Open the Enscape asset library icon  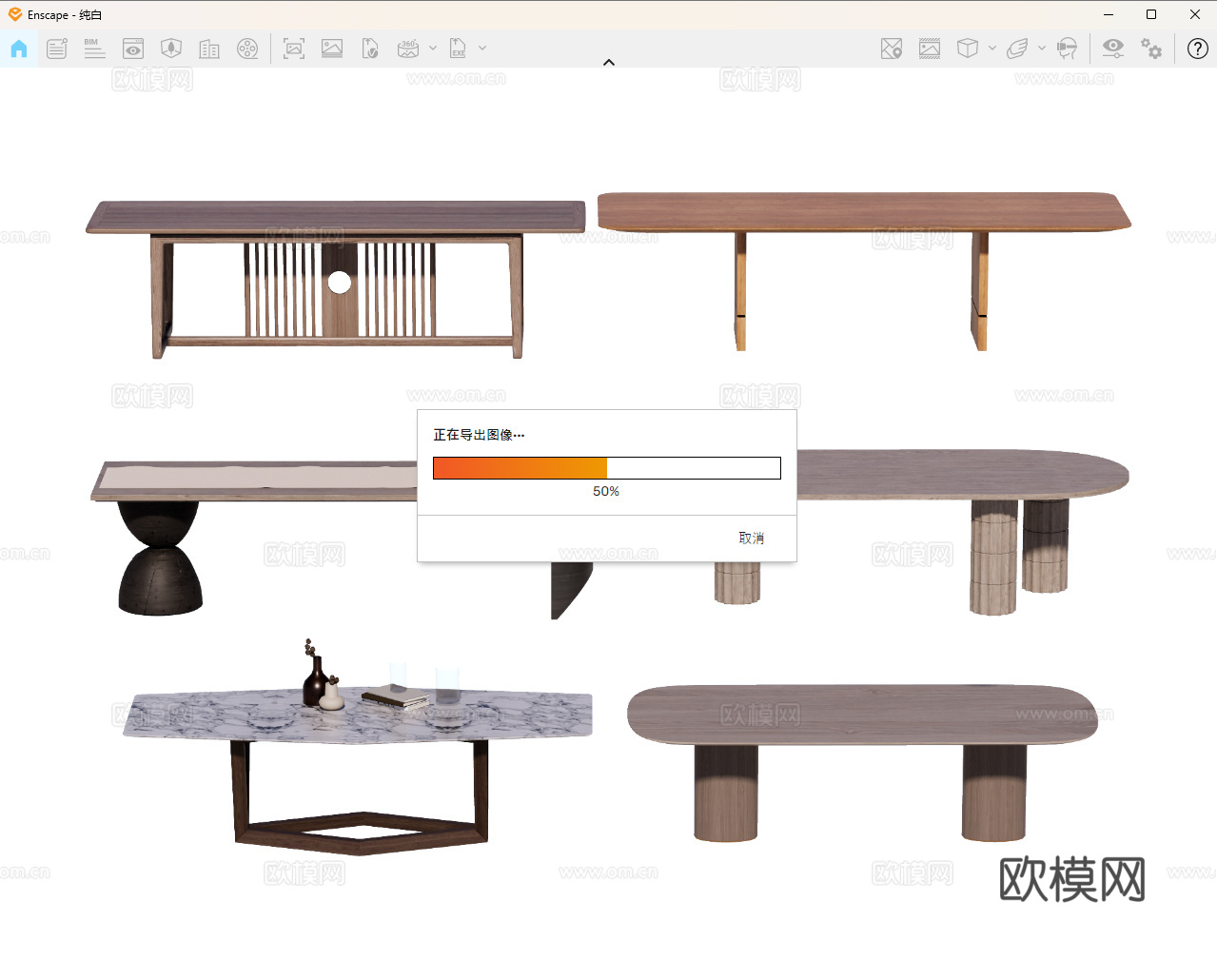pyautogui.click(x=171, y=49)
